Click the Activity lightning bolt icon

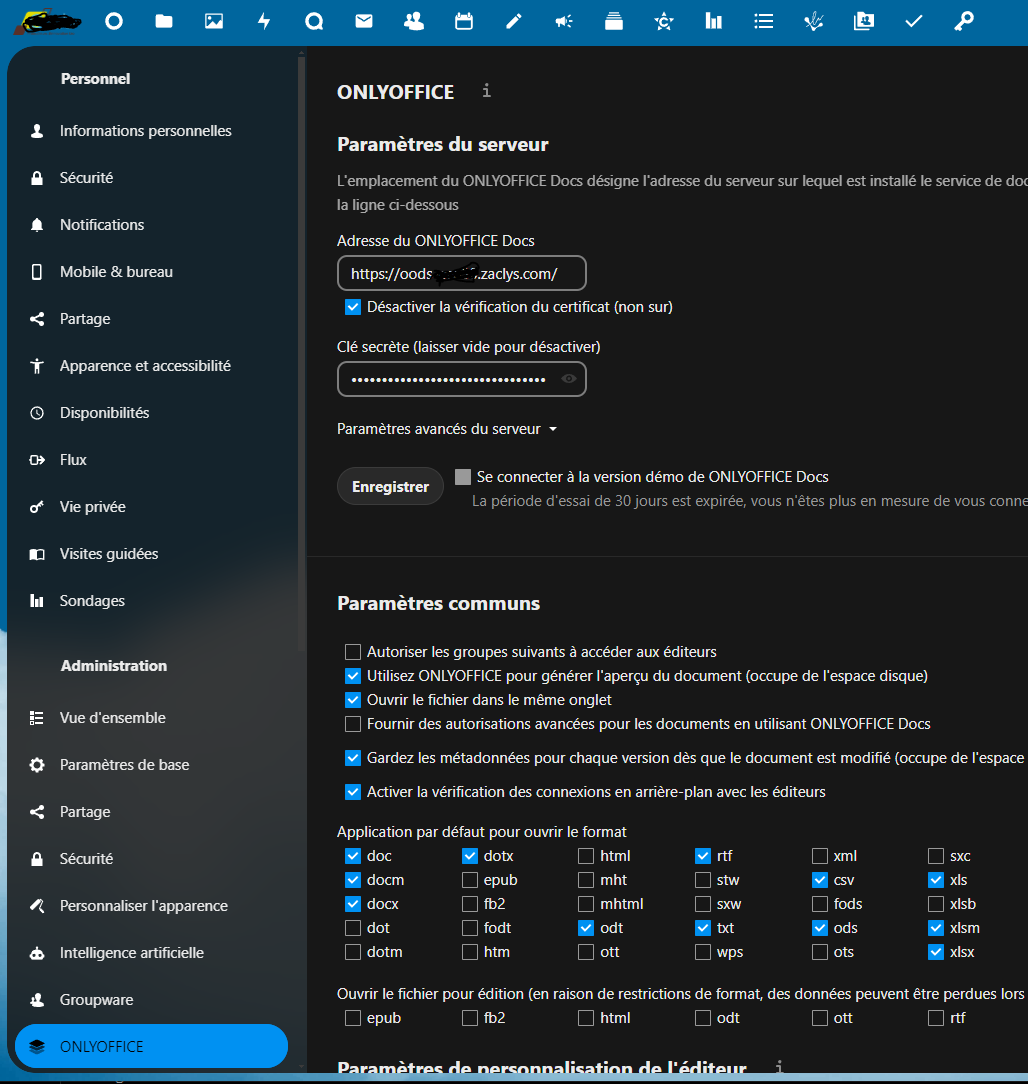[x=264, y=21]
